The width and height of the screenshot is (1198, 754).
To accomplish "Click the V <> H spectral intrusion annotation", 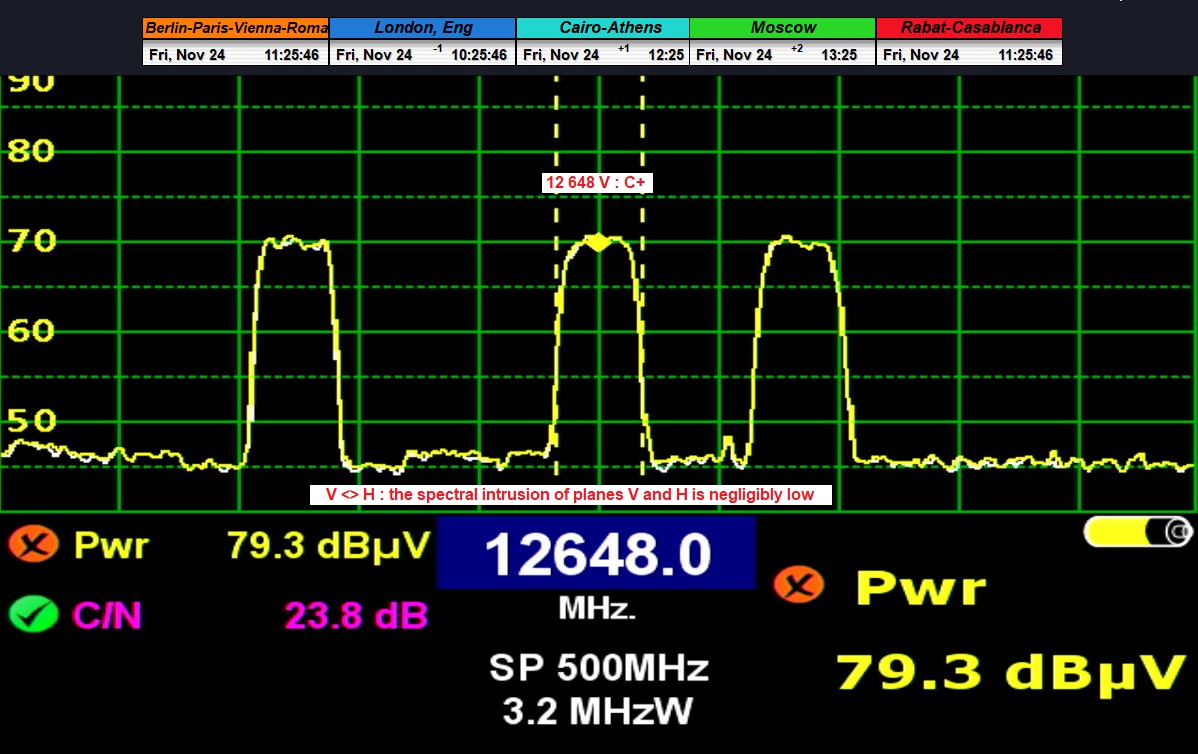I will tap(570, 494).
